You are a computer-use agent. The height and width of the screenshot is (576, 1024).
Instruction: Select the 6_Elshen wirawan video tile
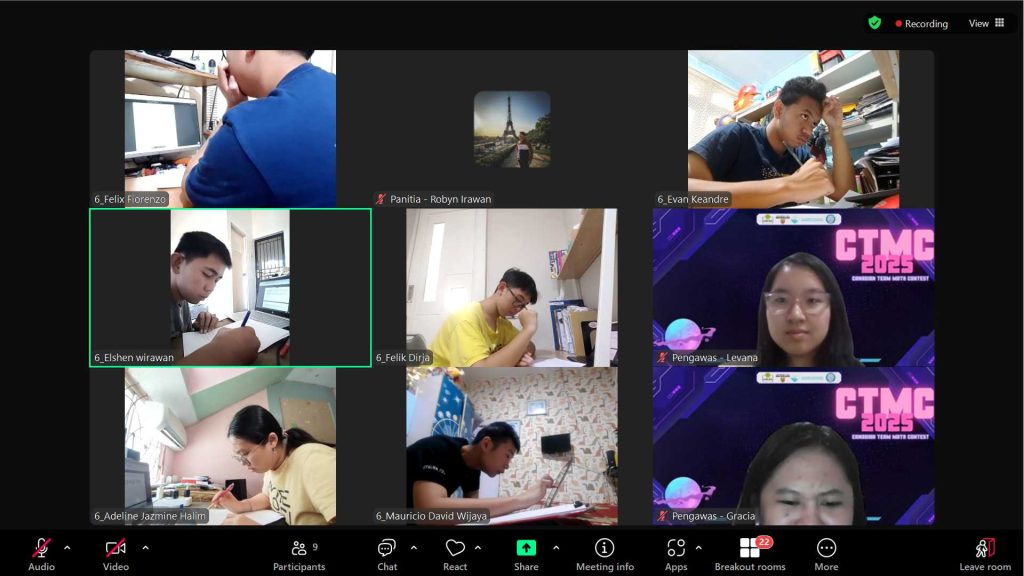click(230, 288)
